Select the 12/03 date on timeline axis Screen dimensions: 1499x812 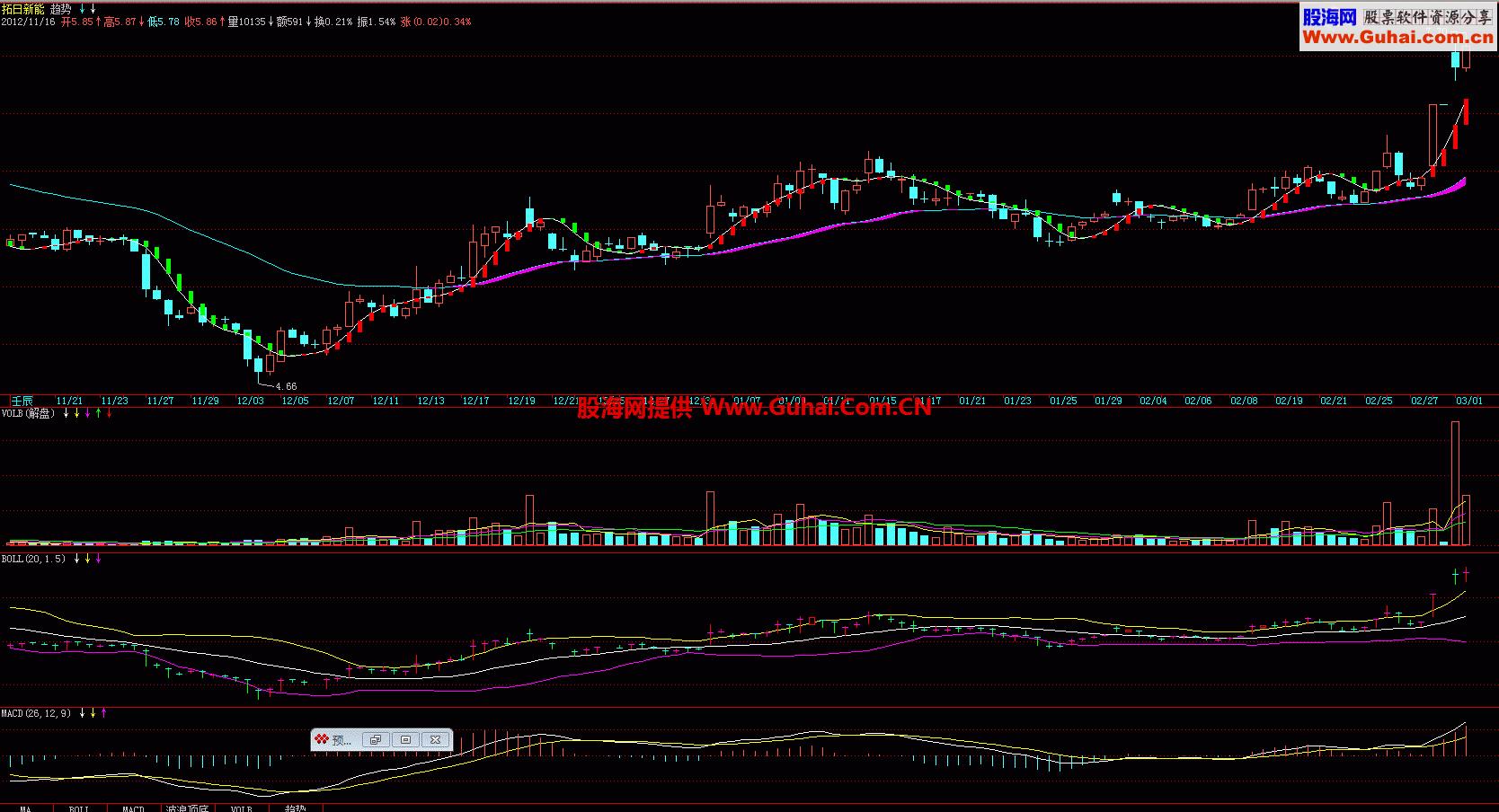250,401
